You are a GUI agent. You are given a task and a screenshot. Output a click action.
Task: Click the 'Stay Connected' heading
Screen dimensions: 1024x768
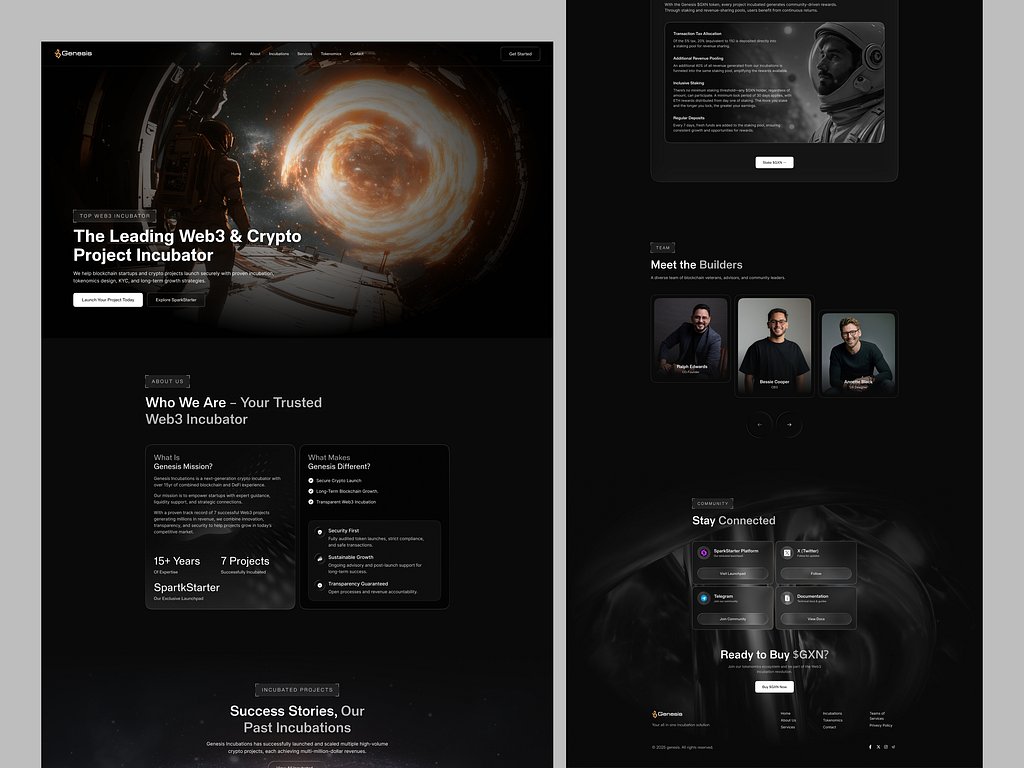pyautogui.click(x=734, y=520)
